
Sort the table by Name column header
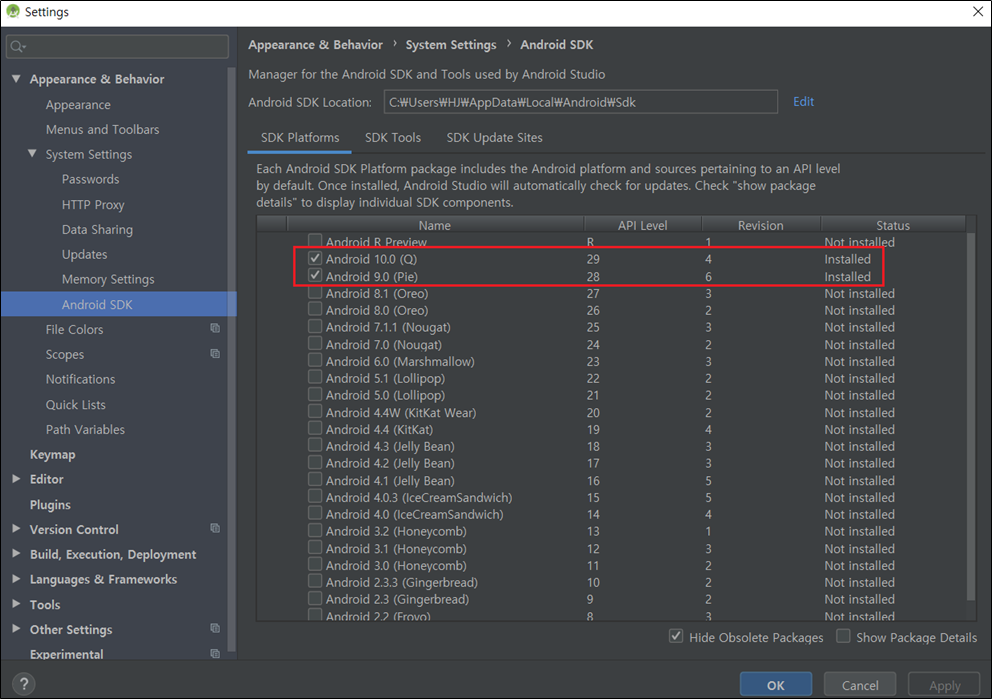(435, 225)
